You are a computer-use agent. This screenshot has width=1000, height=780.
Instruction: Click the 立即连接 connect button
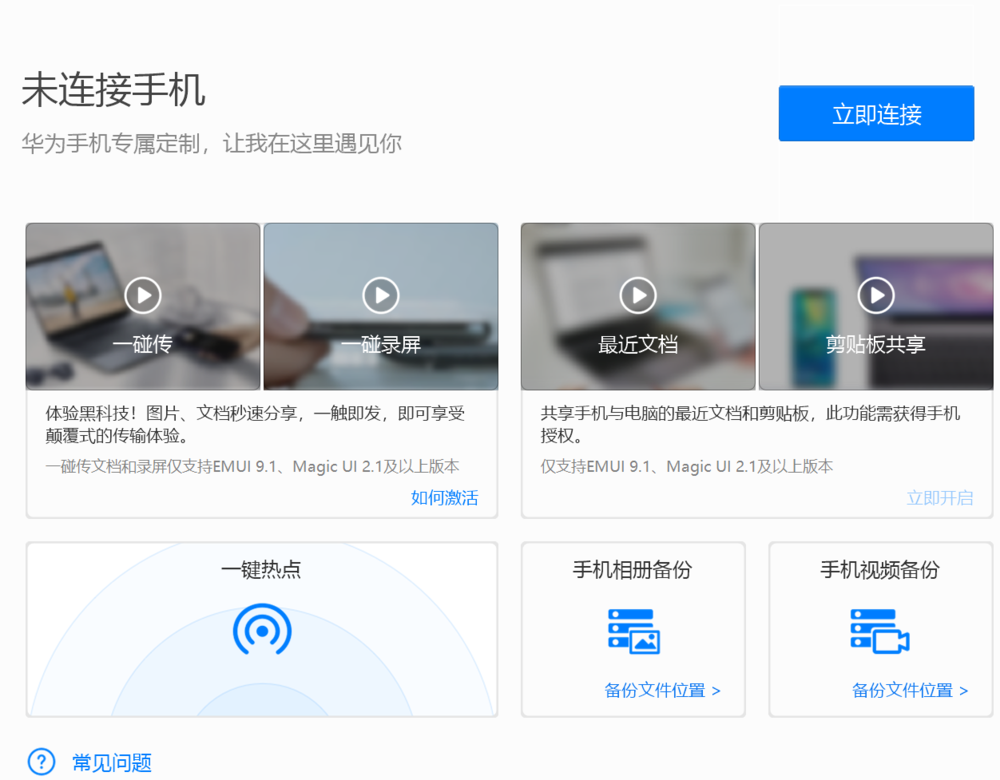click(x=876, y=114)
